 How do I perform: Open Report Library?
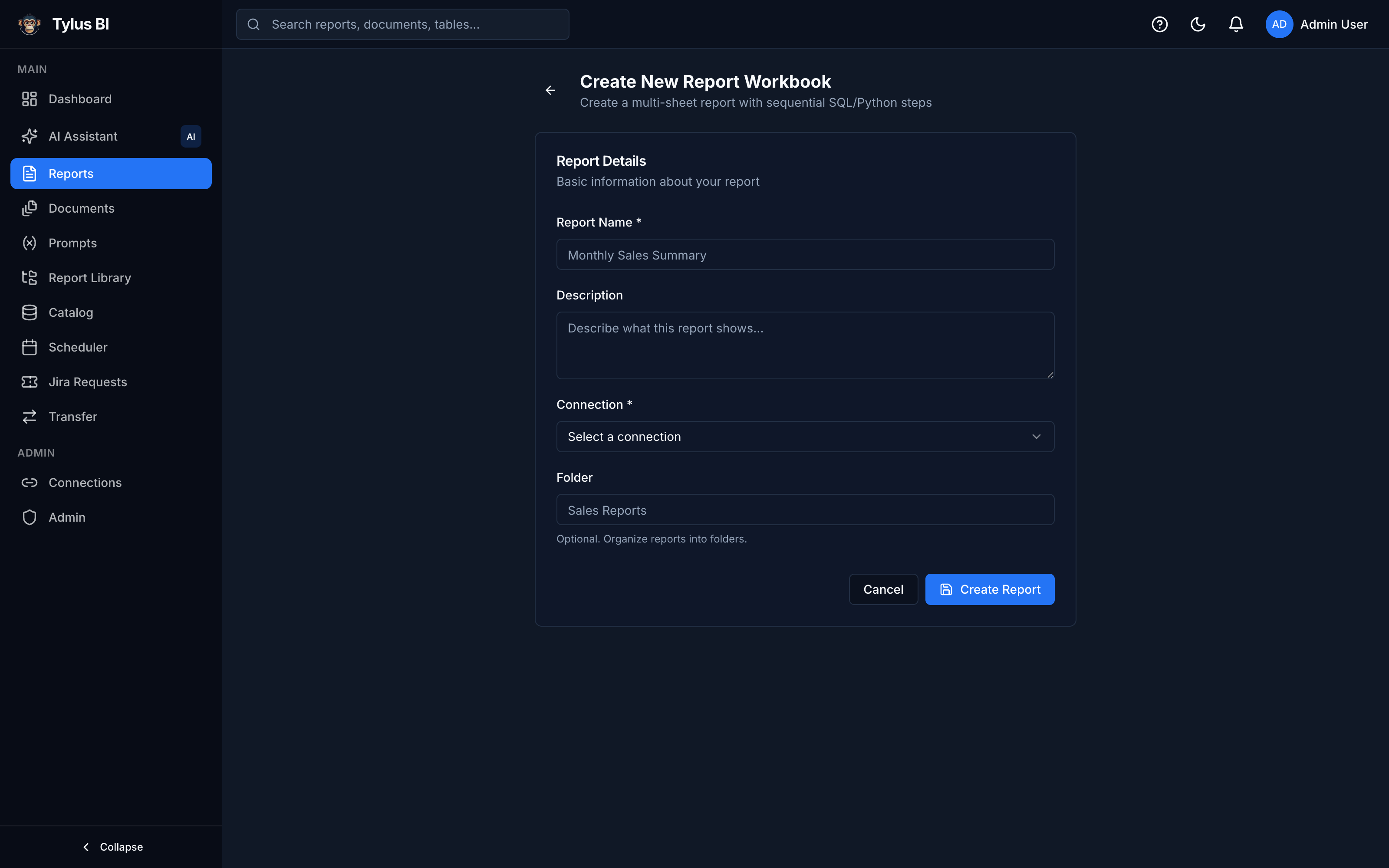pyautogui.click(x=111, y=278)
